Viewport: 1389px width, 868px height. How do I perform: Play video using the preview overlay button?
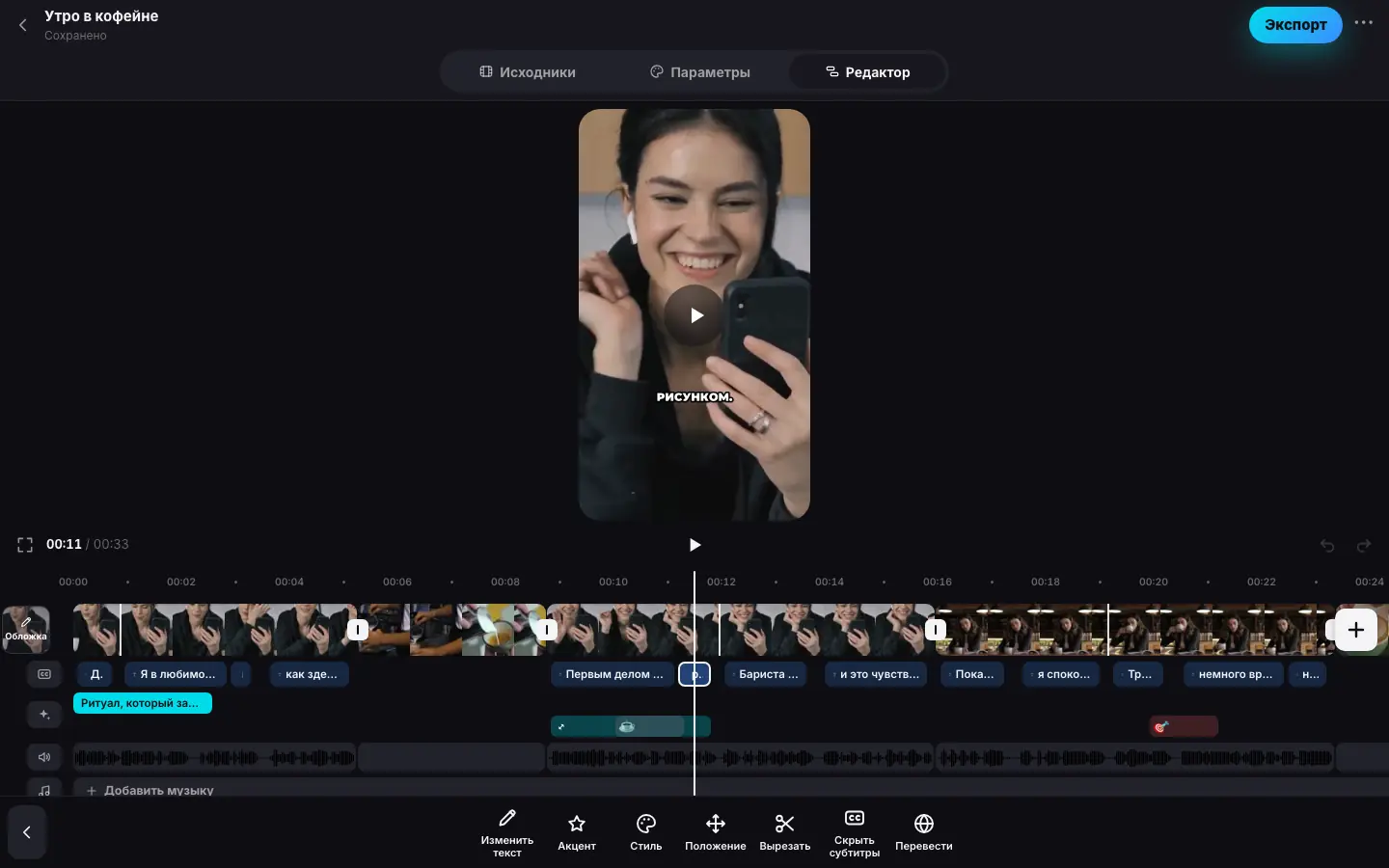[x=694, y=315]
